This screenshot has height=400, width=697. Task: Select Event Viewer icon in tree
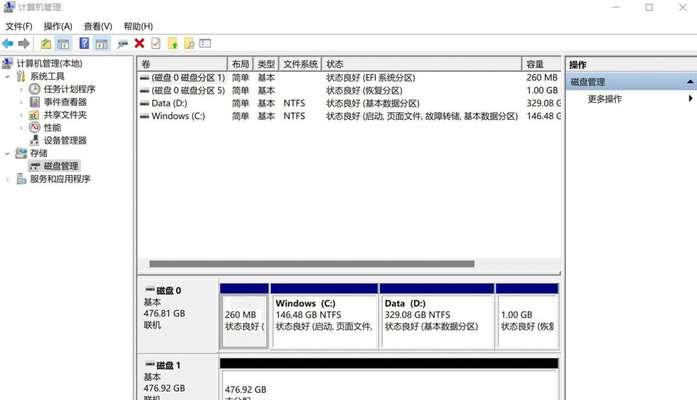[35, 102]
